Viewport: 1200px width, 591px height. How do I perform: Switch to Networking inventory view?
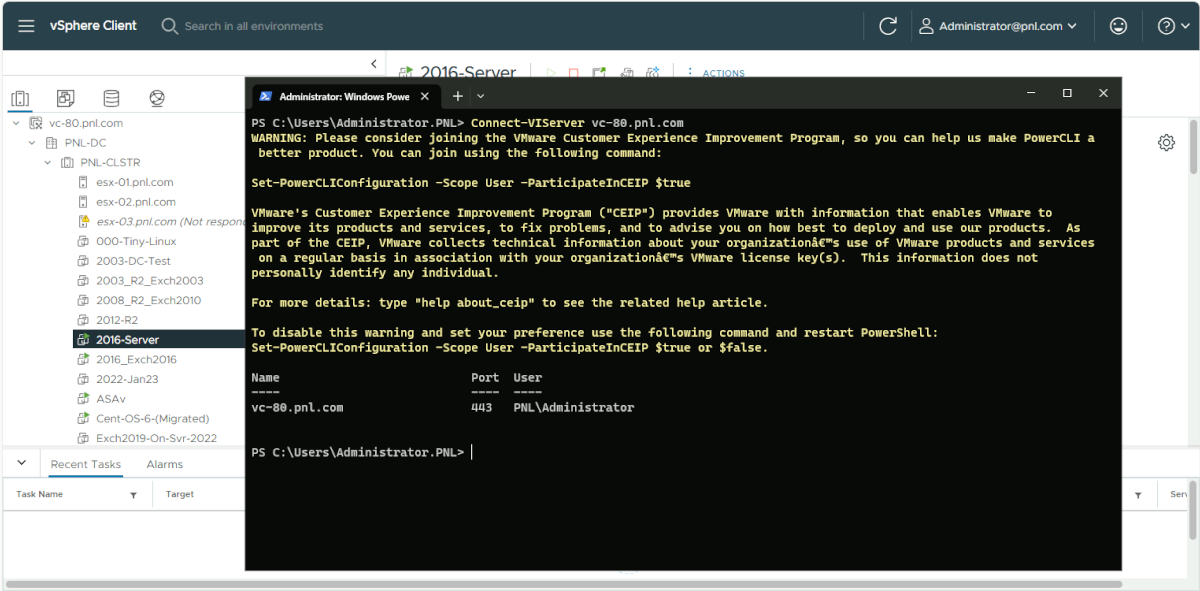point(157,98)
